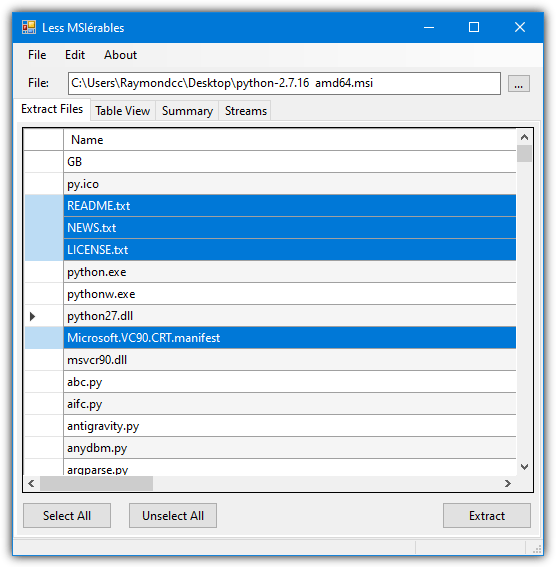The width and height of the screenshot is (556, 567).
Task: Select the row header for README.txt
Action: click(x=44, y=206)
